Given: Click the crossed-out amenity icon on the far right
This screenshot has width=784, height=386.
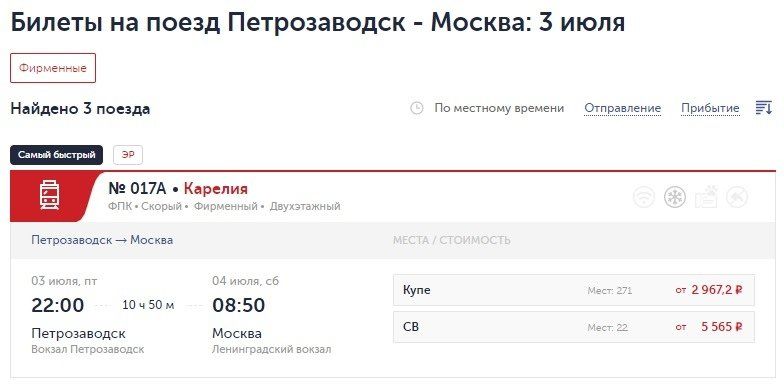Looking at the screenshot, I should (737, 197).
